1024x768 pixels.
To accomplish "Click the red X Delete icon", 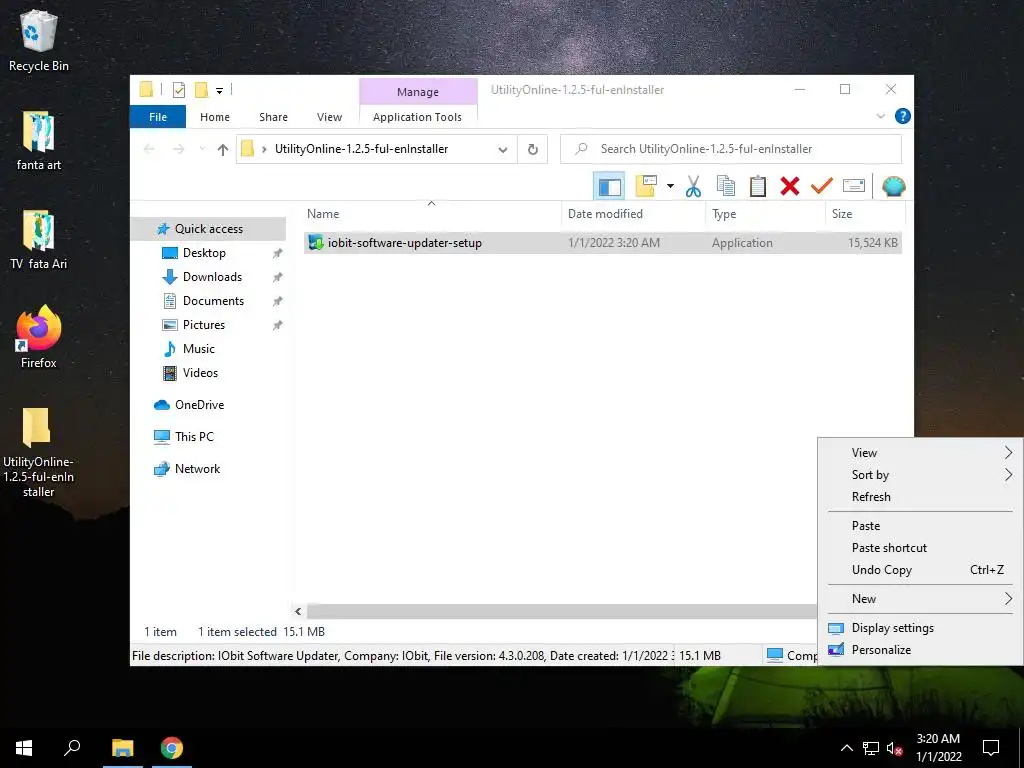I will point(790,186).
